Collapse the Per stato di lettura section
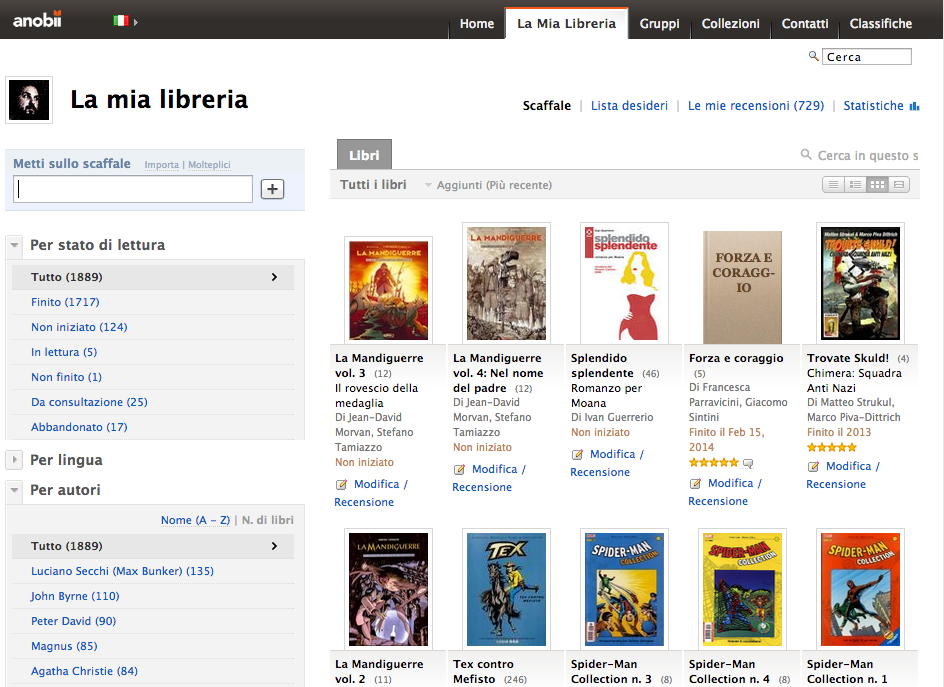Image resolution: width=944 pixels, height=687 pixels. (15, 245)
